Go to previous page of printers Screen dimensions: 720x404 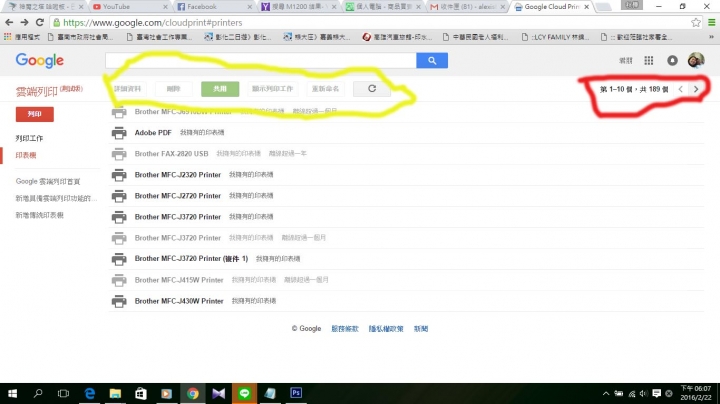(681, 89)
